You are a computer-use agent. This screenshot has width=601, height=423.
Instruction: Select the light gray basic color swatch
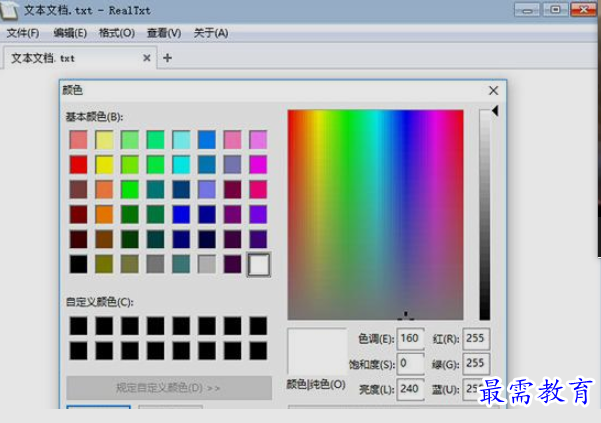(207, 264)
